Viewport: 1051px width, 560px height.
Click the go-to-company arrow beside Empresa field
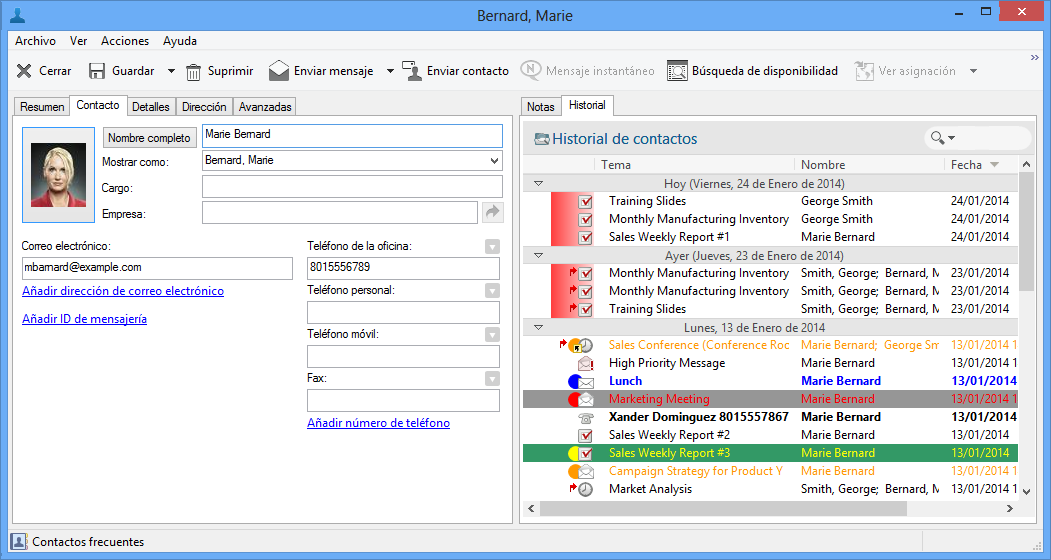pos(492,212)
